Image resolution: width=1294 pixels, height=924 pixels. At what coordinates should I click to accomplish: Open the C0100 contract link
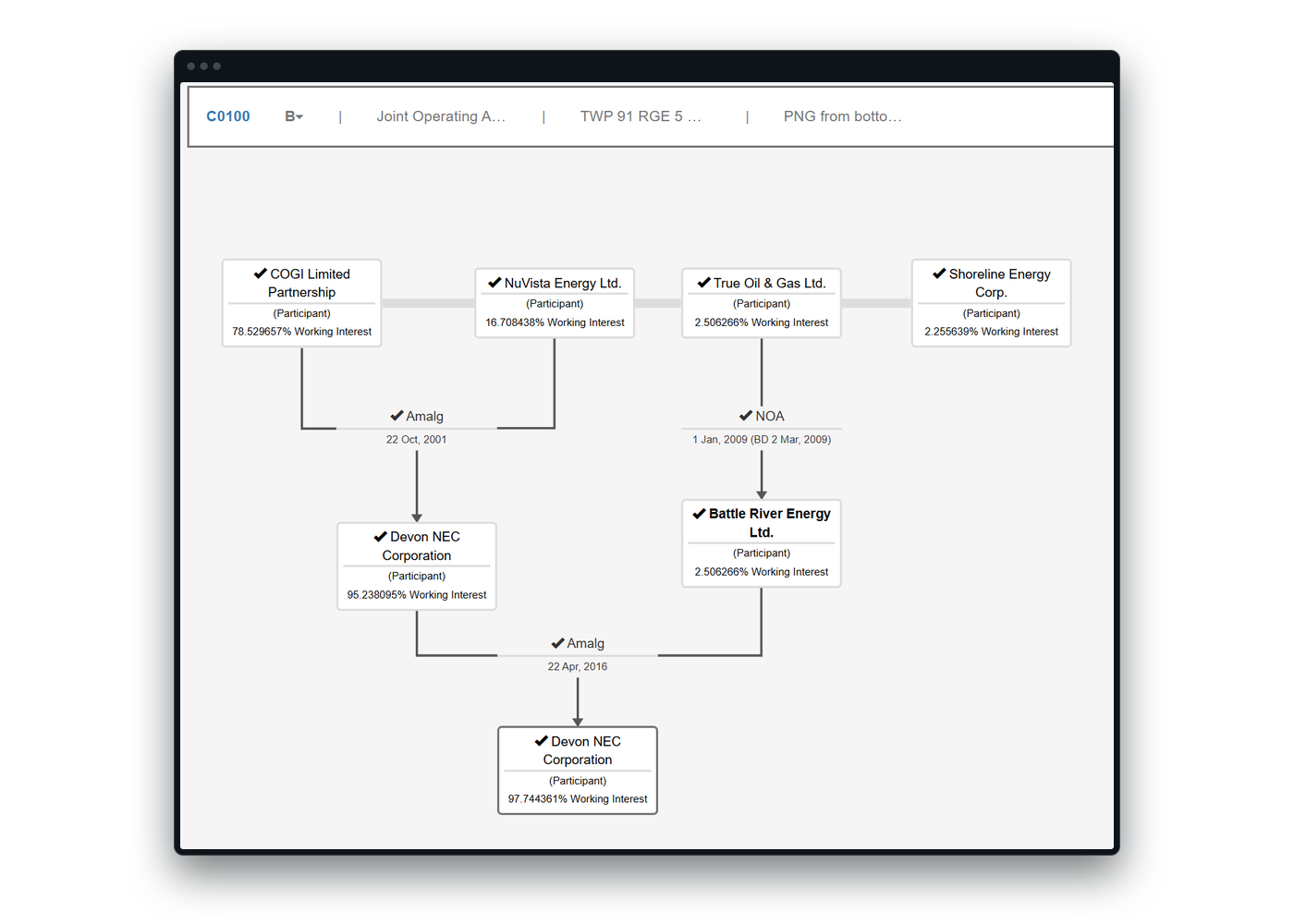pyautogui.click(x=228, y=116)
